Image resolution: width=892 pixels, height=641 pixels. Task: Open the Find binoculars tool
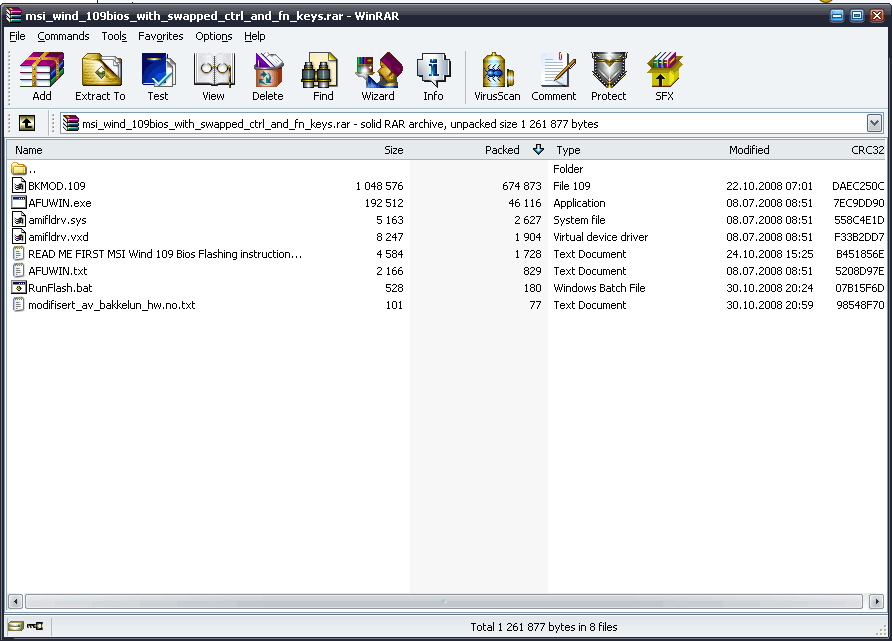click(323, 77)
